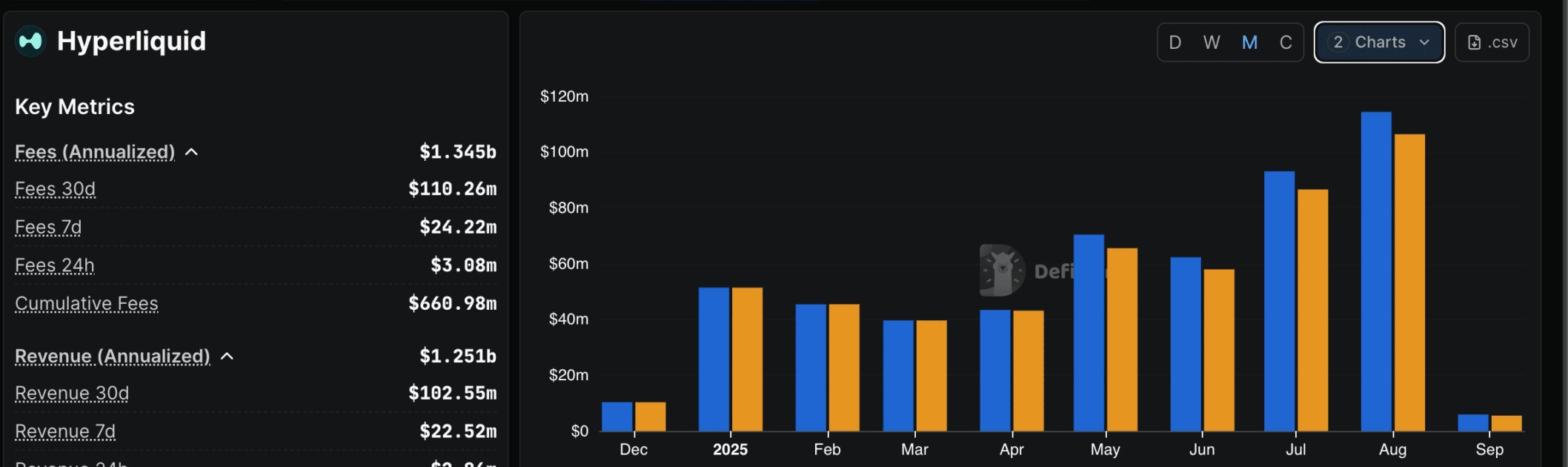1568x467 pixels.
Task: Click the 2025 axis label
Action: click(x=730, y=450)
